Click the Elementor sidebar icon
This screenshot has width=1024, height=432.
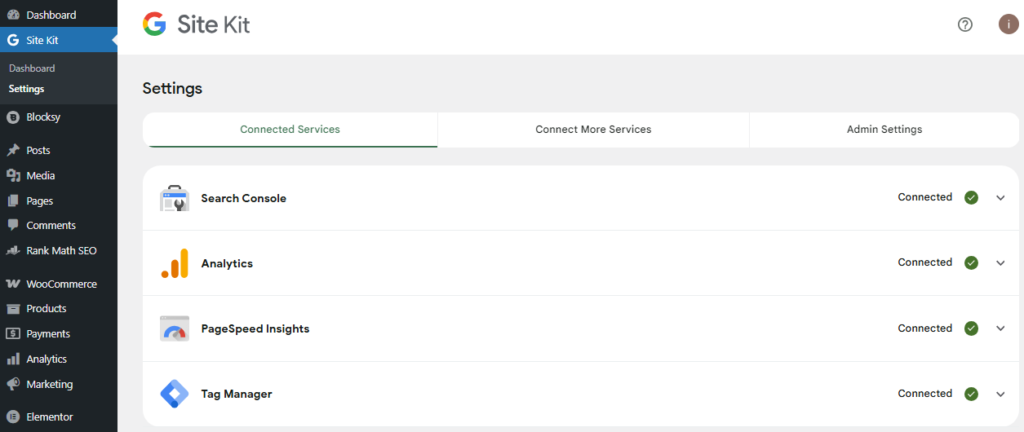click(x=12, y=417)
